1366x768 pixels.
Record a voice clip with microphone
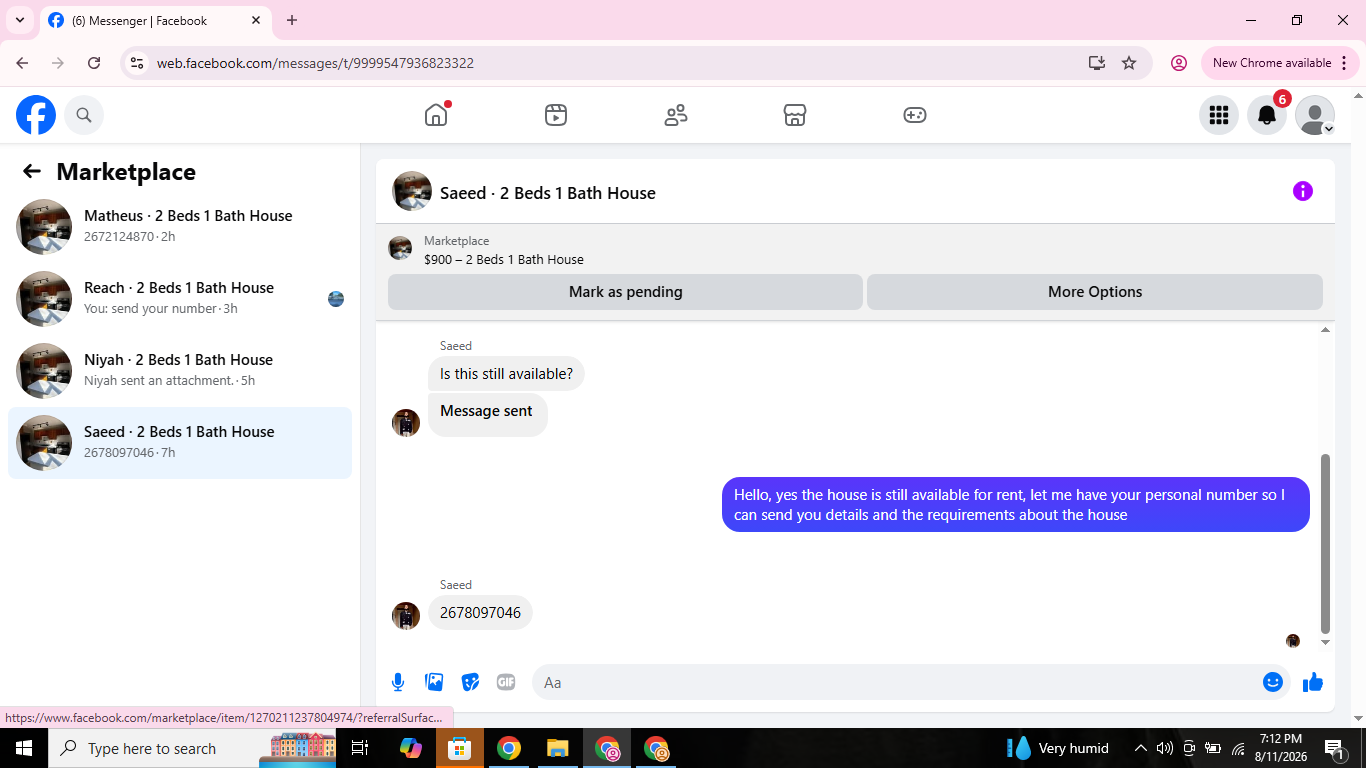398,682
